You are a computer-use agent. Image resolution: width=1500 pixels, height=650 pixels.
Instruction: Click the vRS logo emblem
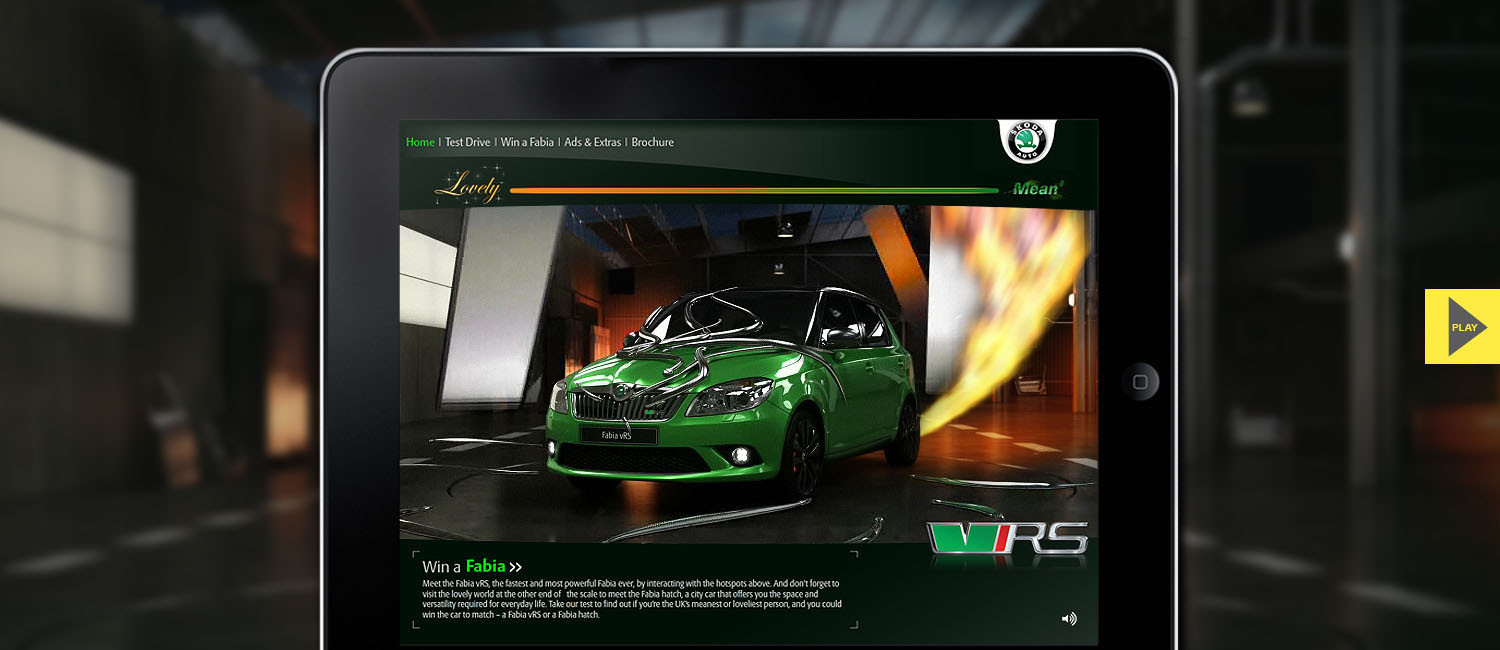tap(1007, 538)
